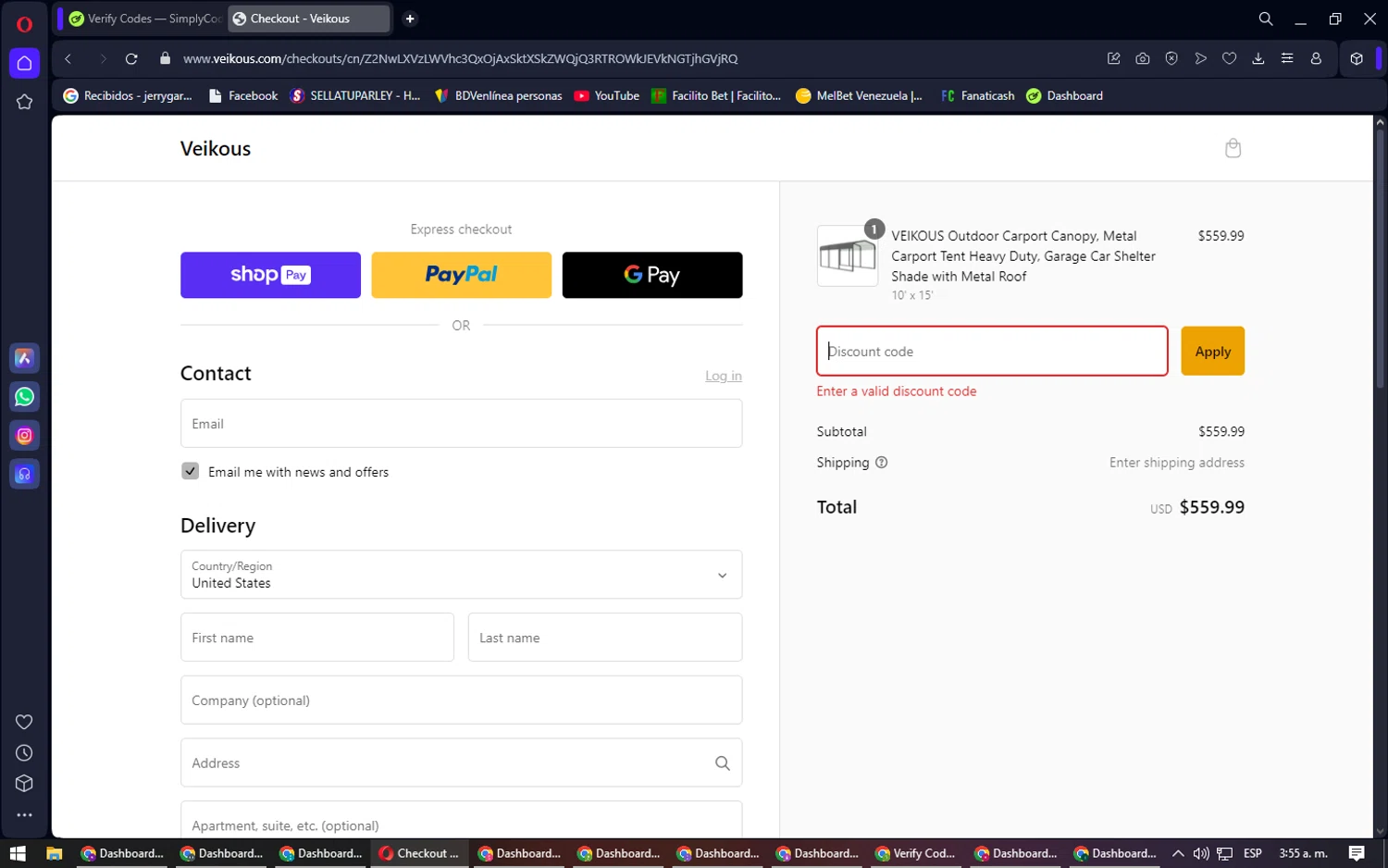
Task: Open the Opera start page home icon
Action: [x=24, y=63]
